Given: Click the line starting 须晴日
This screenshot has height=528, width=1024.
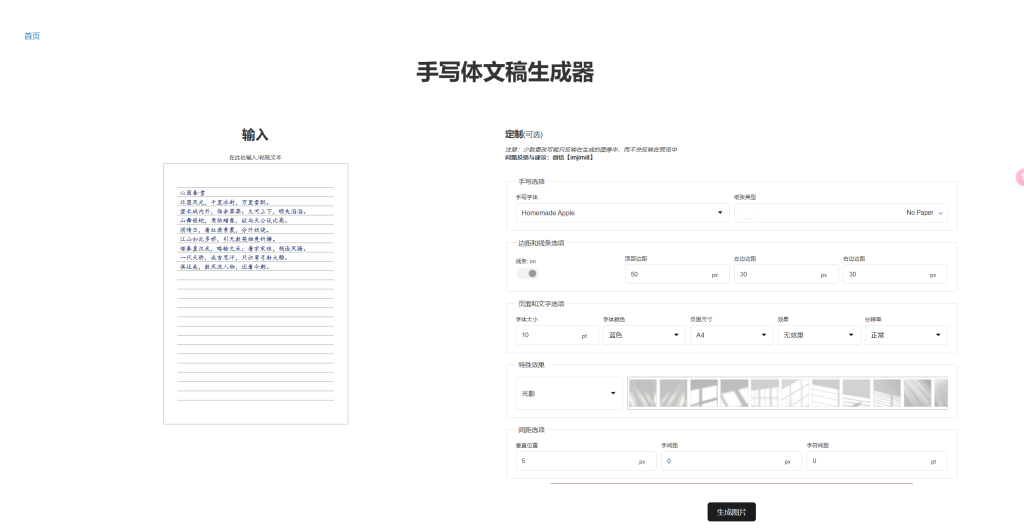Looking at the screenshot, I should 224,230.
